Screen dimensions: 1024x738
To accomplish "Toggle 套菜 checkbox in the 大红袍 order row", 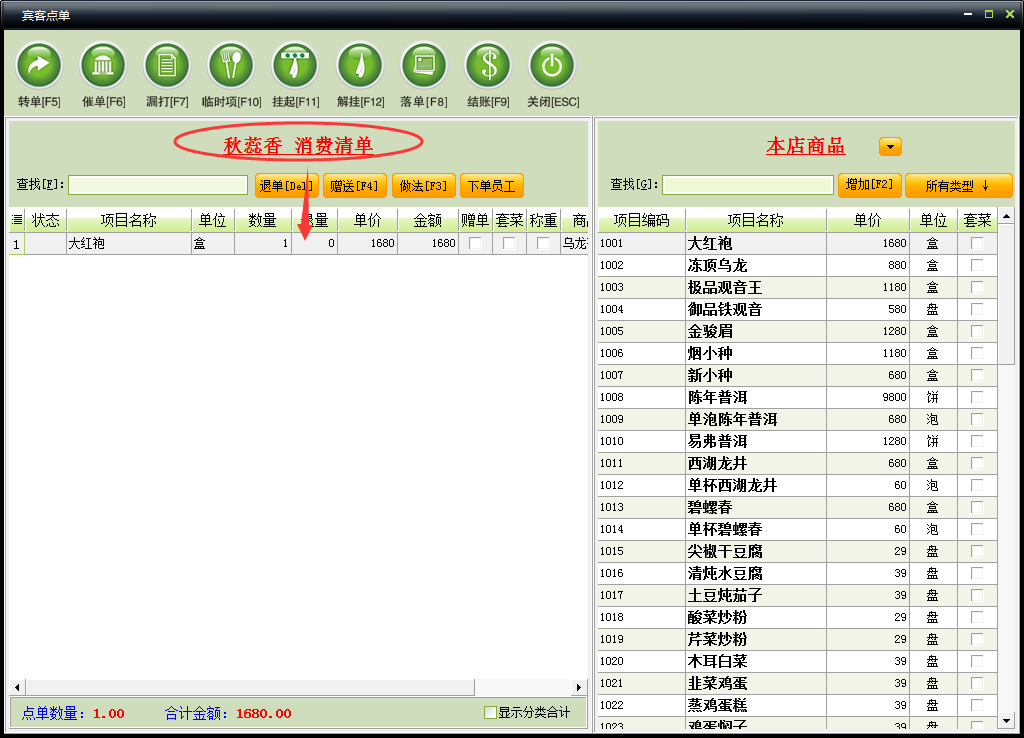I will click(x=509, y=243).
